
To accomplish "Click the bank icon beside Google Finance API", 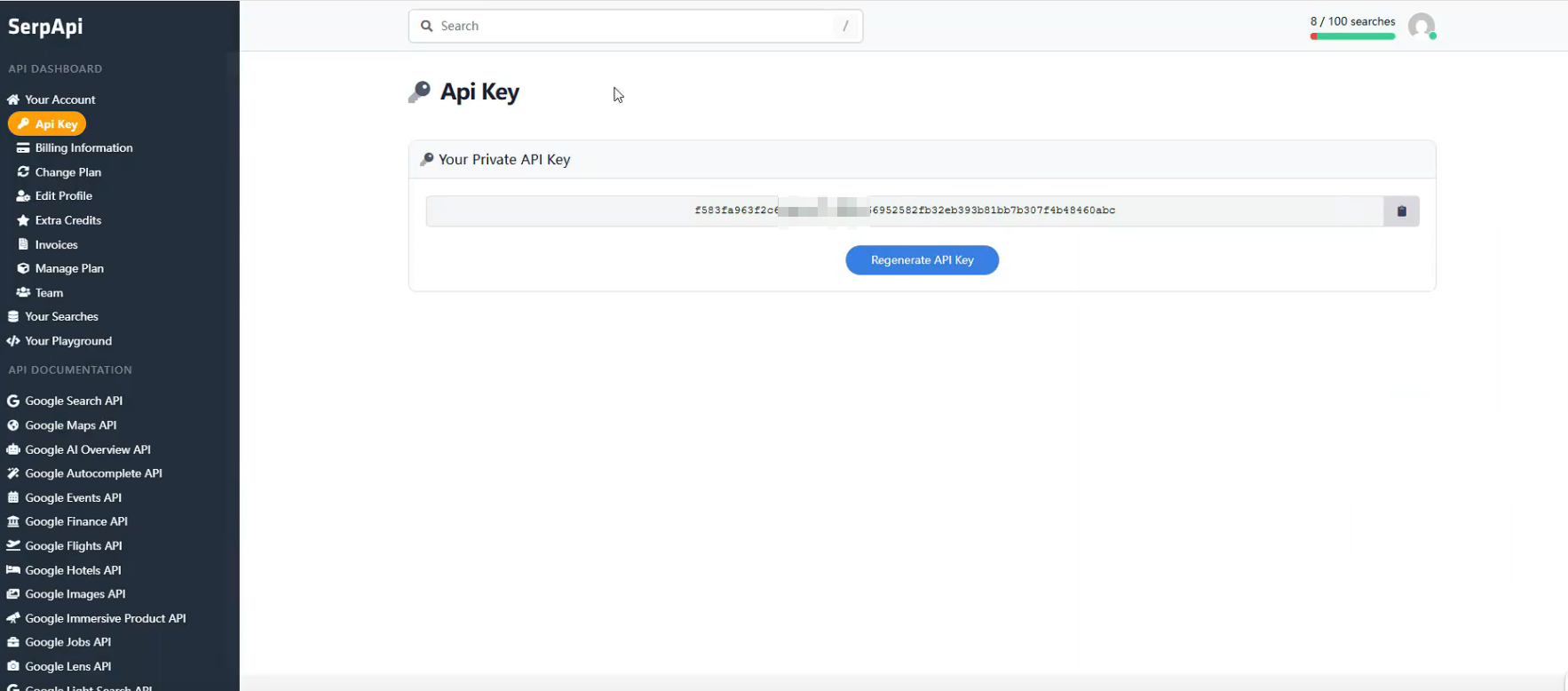I will click(x=13, y=521).
